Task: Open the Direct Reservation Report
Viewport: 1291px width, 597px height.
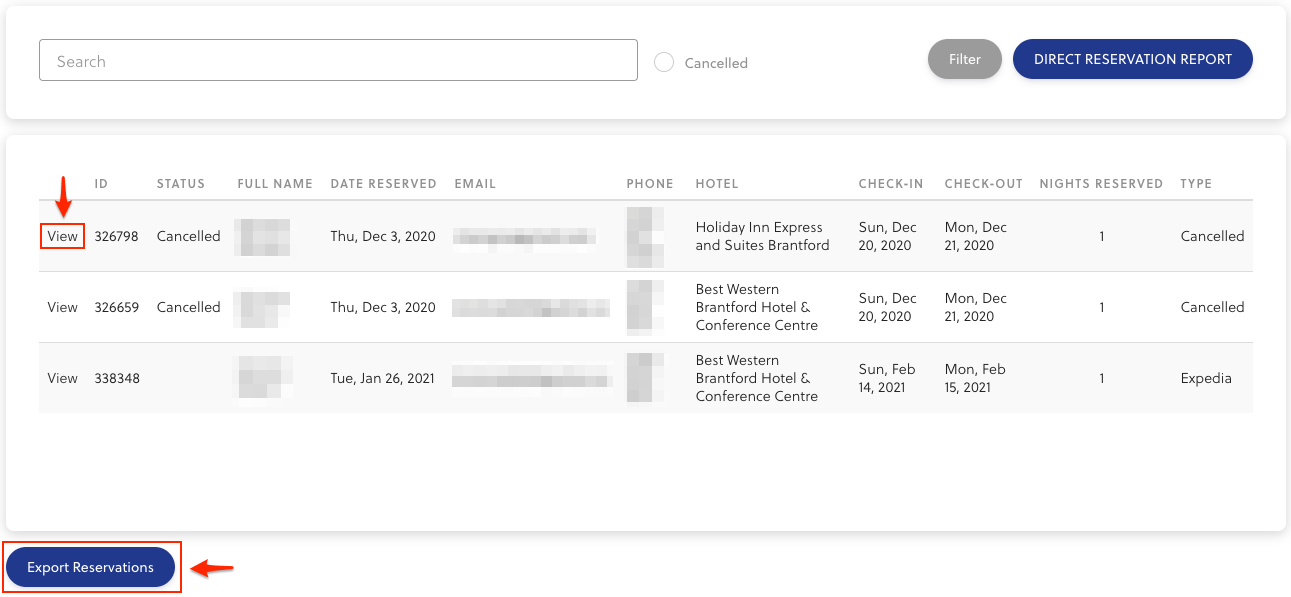Action: (1132, 60)
